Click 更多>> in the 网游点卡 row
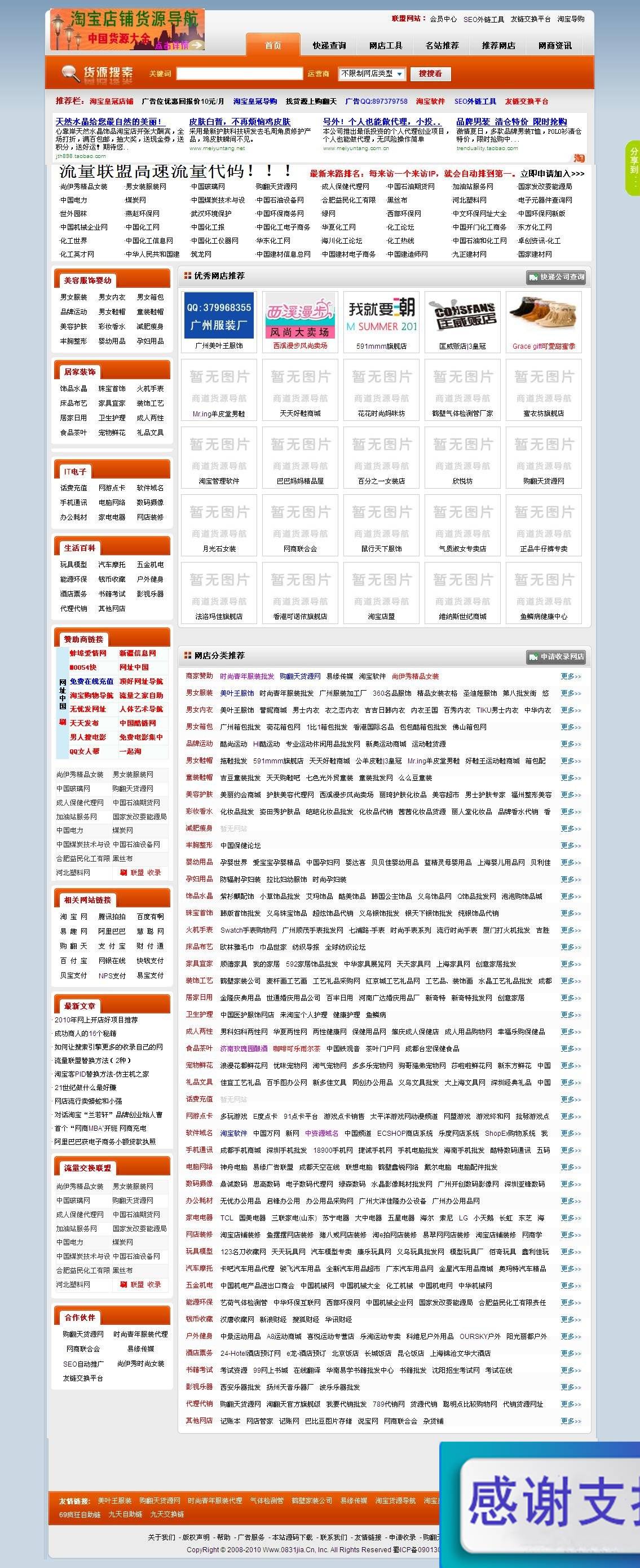Viewport: 640px width, 1568px height. pos(571,1117)
